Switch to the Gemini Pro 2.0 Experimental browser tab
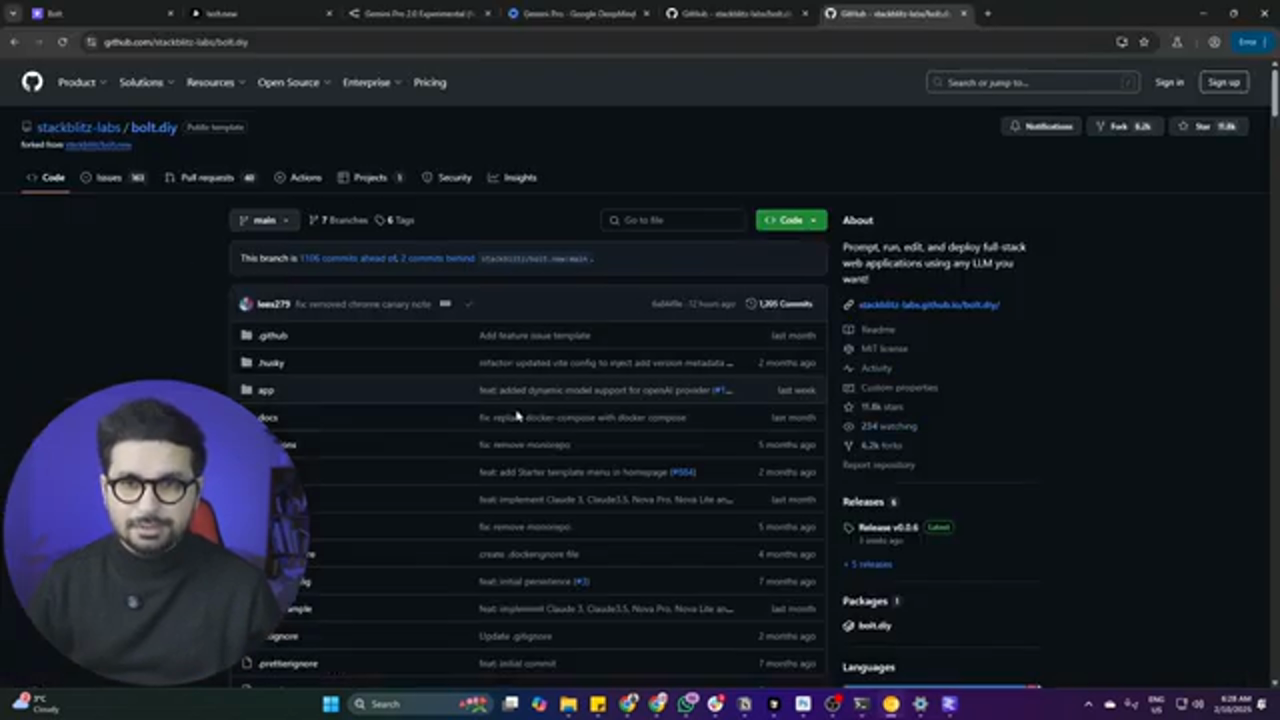 tap(418, 14)
